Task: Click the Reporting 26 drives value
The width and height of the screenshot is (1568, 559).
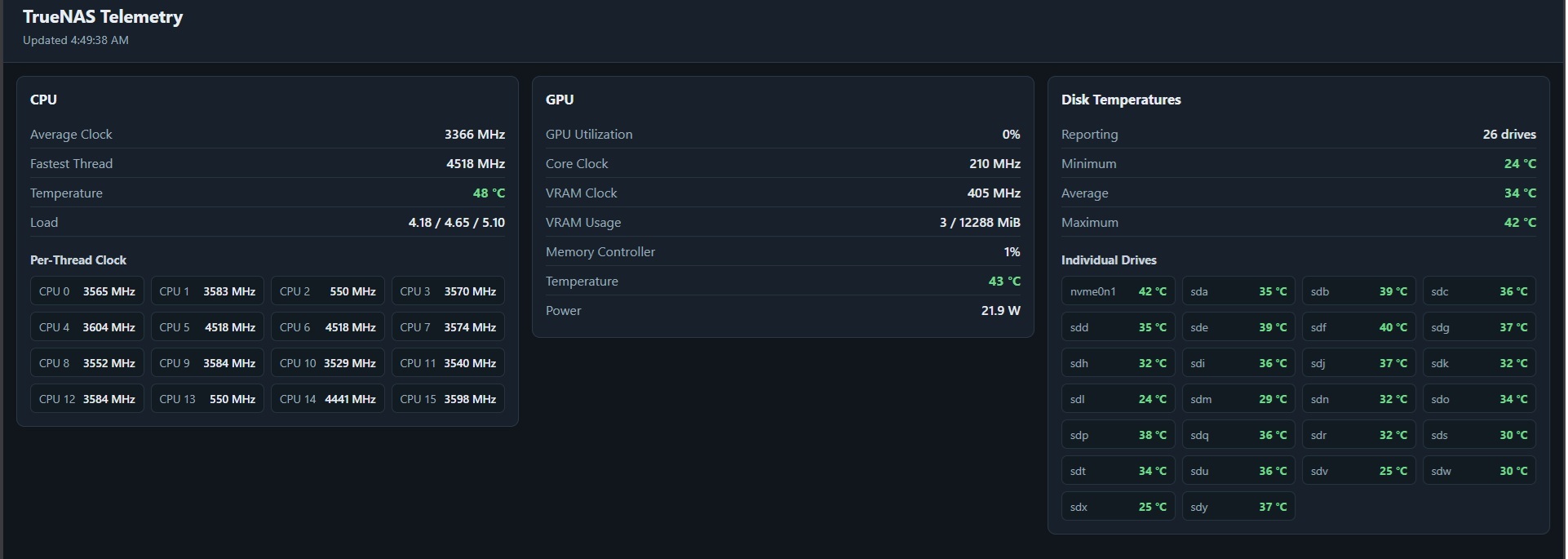Action: [x=1509, y=135]
